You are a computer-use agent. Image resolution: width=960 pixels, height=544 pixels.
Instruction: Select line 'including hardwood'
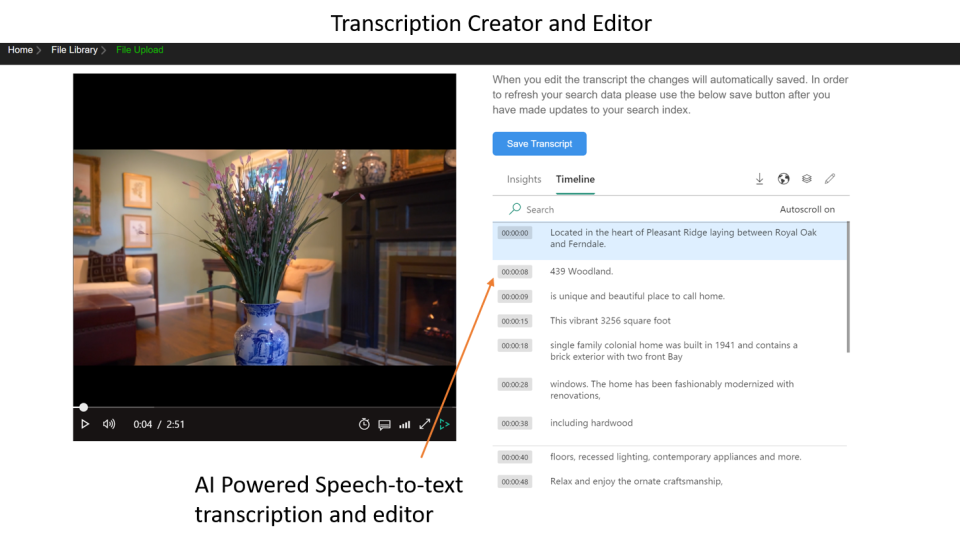591,423
